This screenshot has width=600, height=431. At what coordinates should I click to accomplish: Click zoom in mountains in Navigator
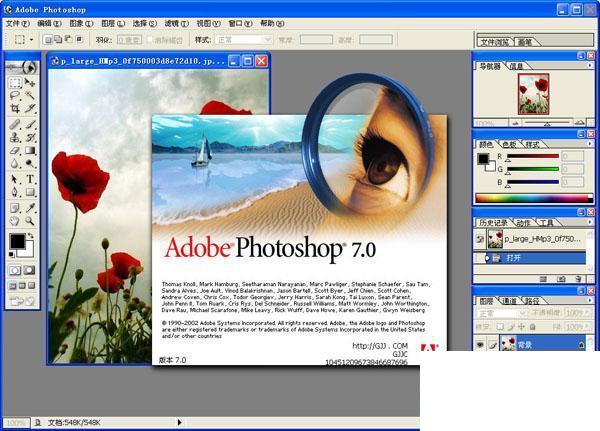tap(580, 123)
